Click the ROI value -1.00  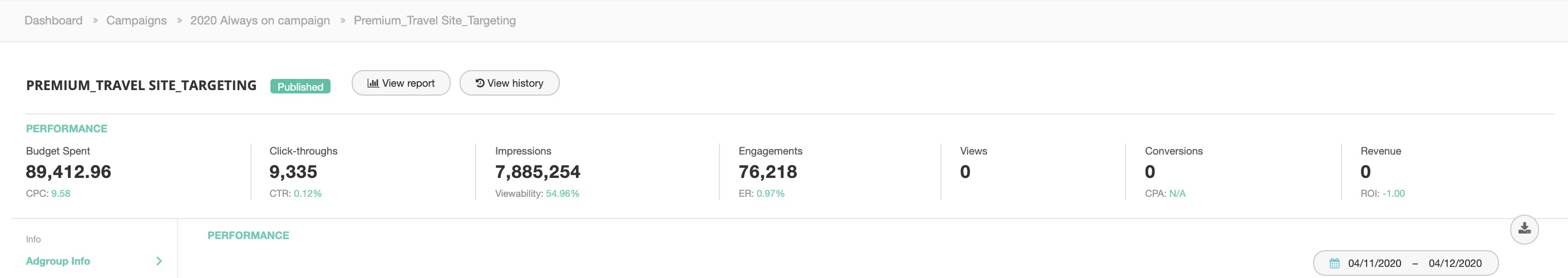pos(1393,193)
